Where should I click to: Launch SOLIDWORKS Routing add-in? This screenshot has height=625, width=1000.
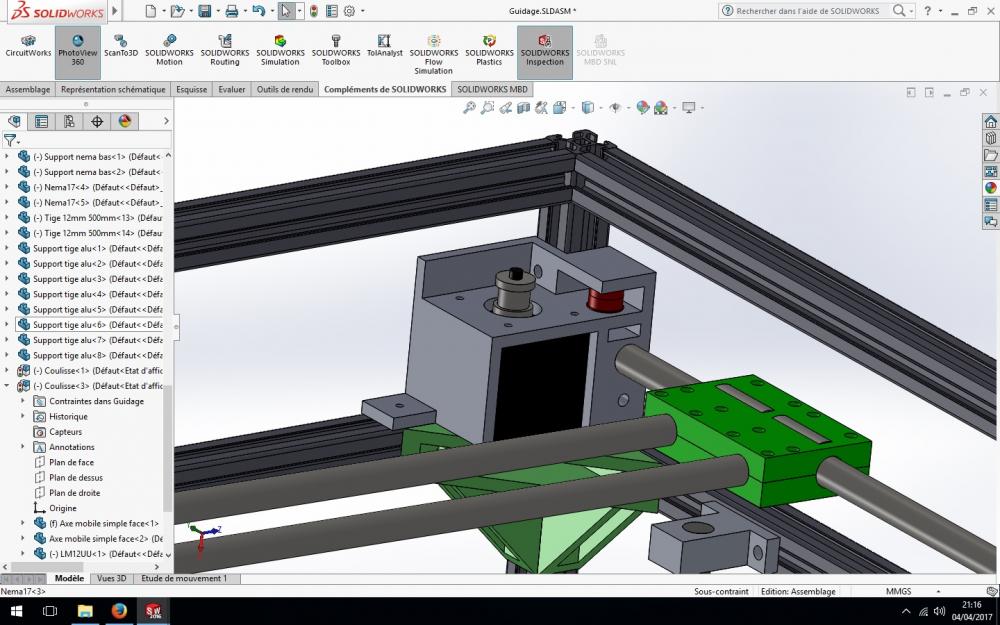point(225,50)
